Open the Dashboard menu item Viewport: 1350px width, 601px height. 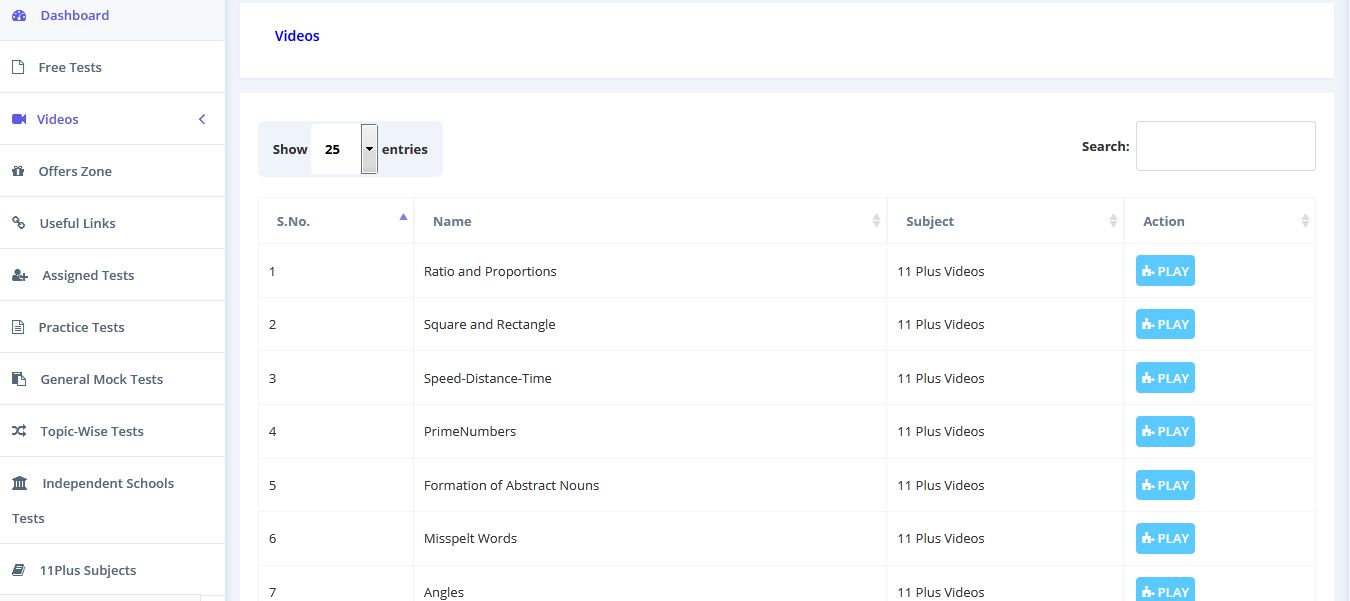point(112,16)
